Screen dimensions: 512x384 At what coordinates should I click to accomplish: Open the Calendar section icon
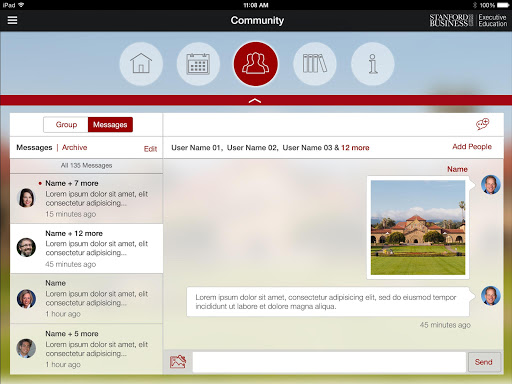[198, 64]
